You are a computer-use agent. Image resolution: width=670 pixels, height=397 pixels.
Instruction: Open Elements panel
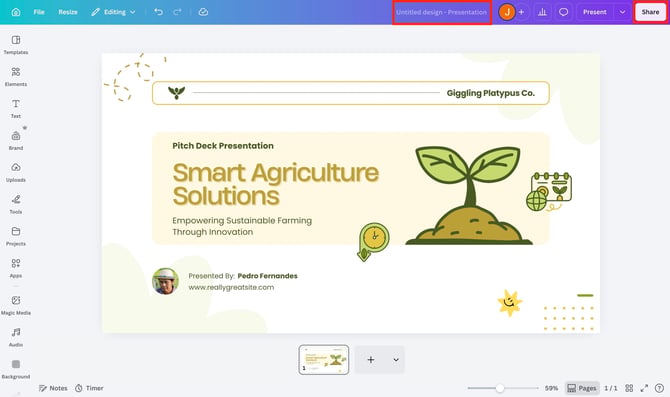[16, 77]
